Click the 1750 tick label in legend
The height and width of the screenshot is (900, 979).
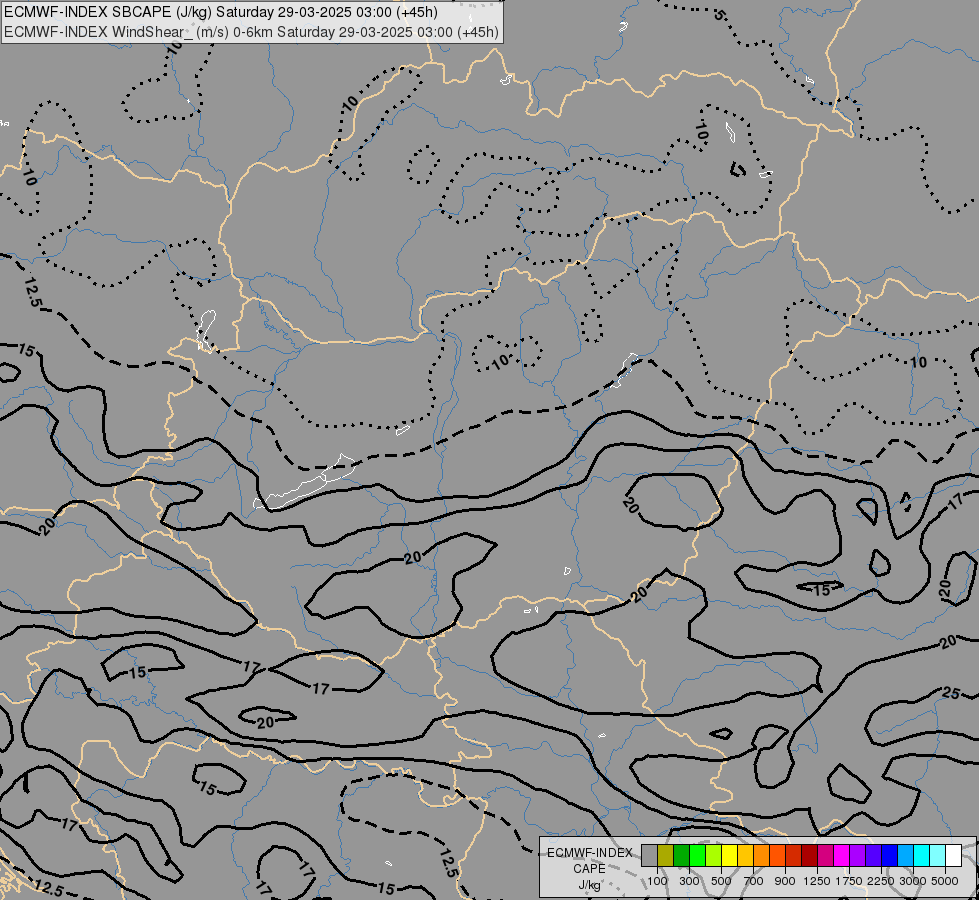849,881
